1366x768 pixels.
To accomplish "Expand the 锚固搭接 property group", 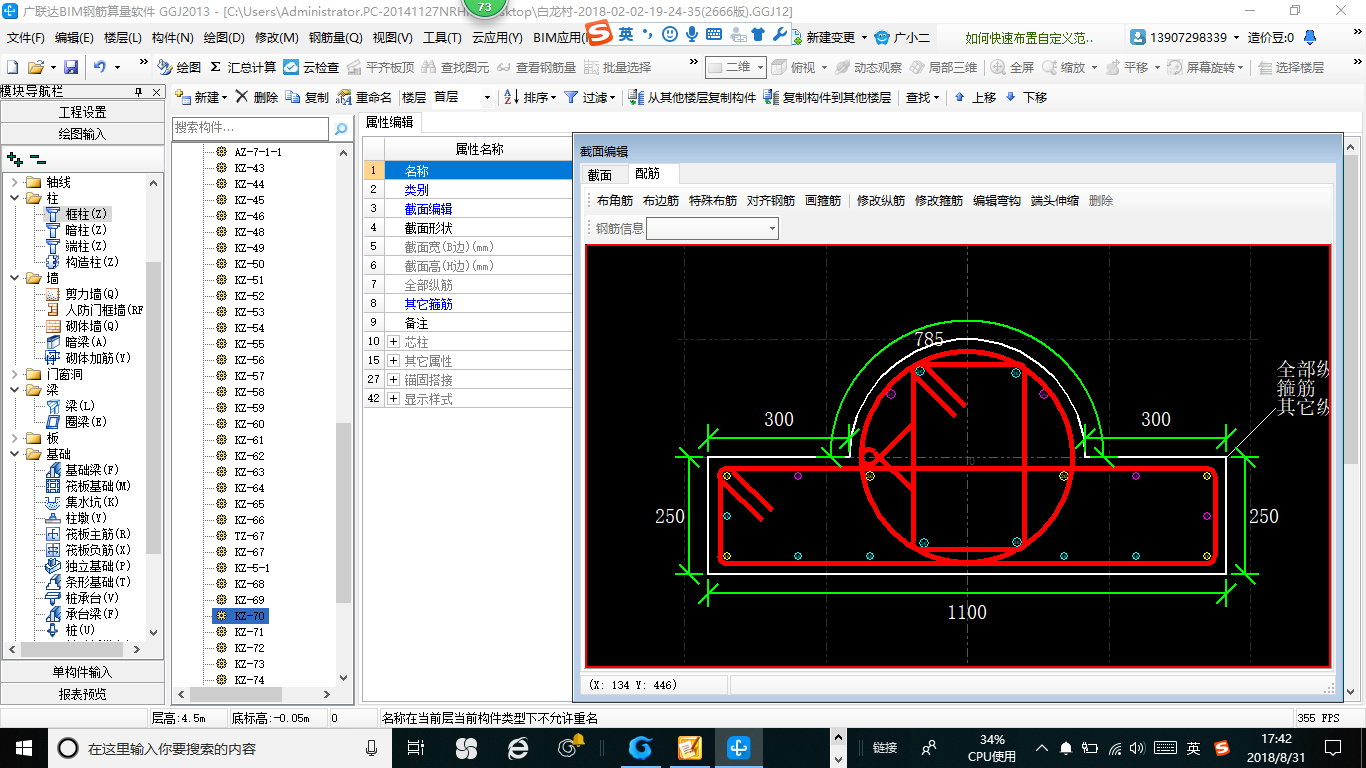I will point(393,380).
